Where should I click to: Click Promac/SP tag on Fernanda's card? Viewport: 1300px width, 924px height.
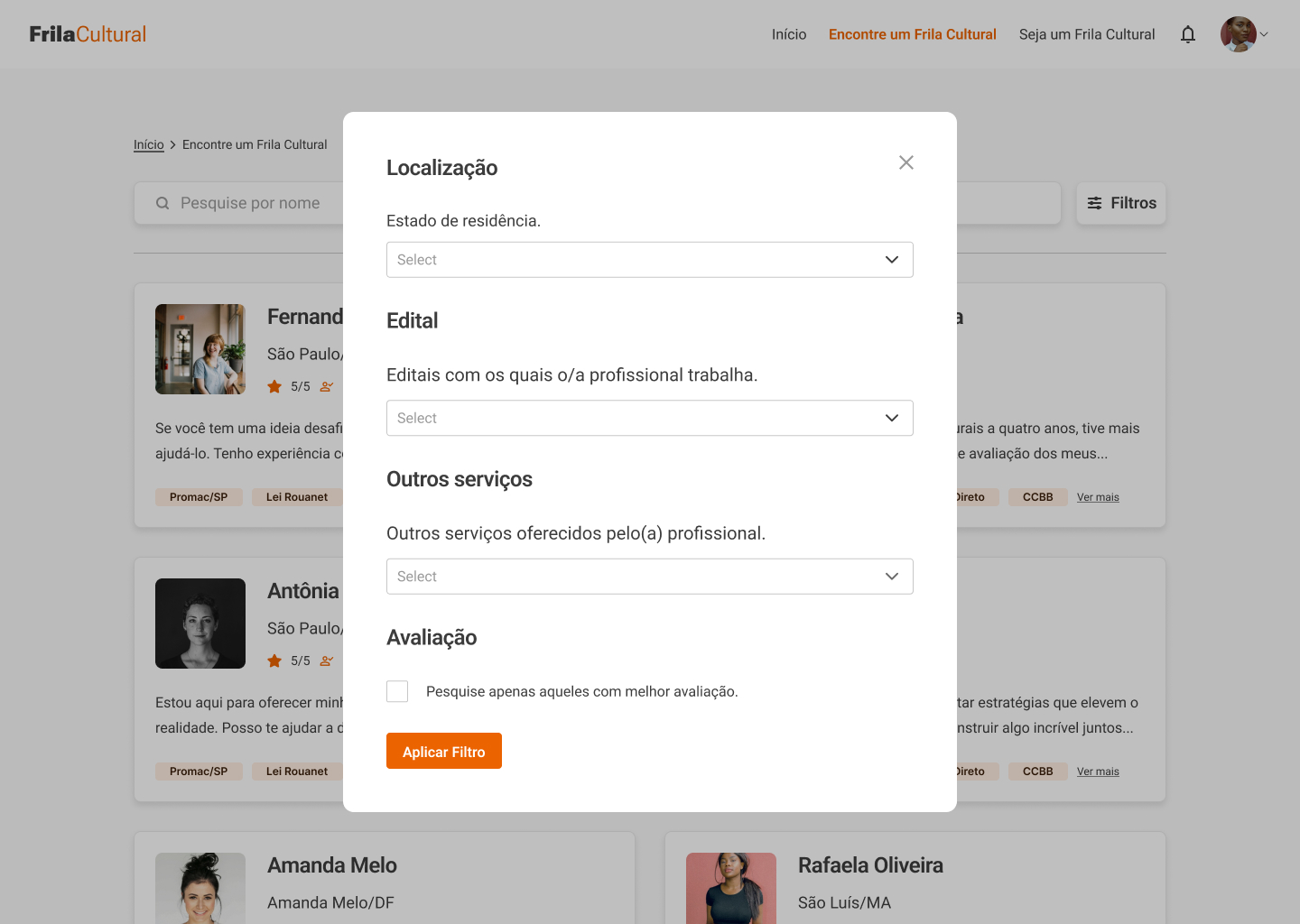199,497
